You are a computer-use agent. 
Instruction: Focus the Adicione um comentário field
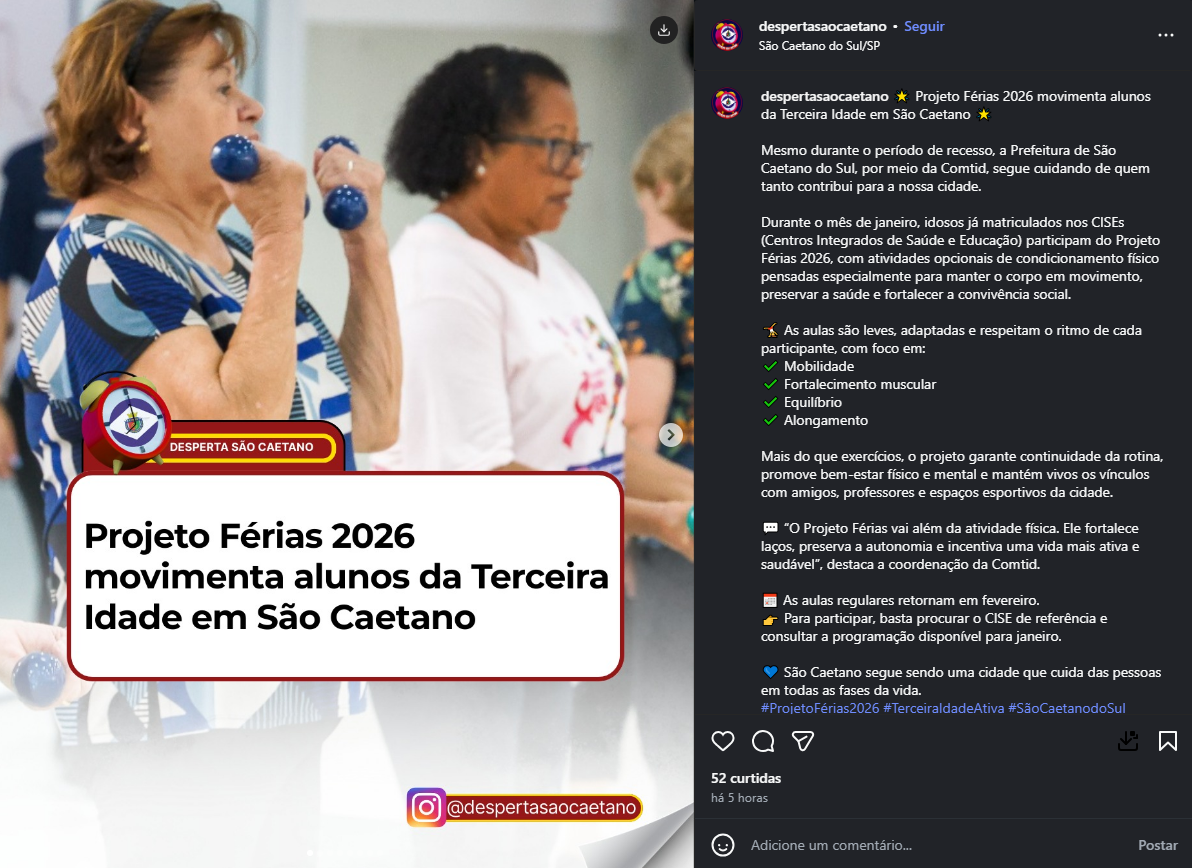(x=937, y=845)
